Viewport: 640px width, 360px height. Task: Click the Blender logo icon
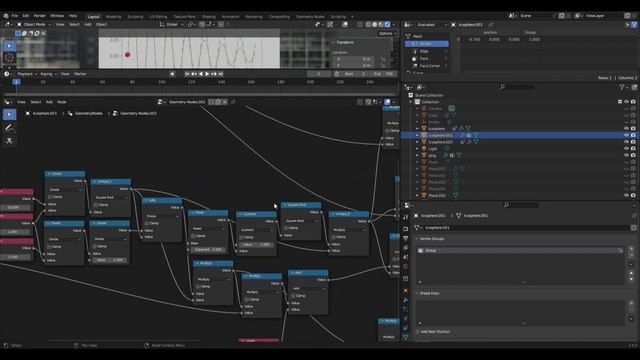[6, 16]
